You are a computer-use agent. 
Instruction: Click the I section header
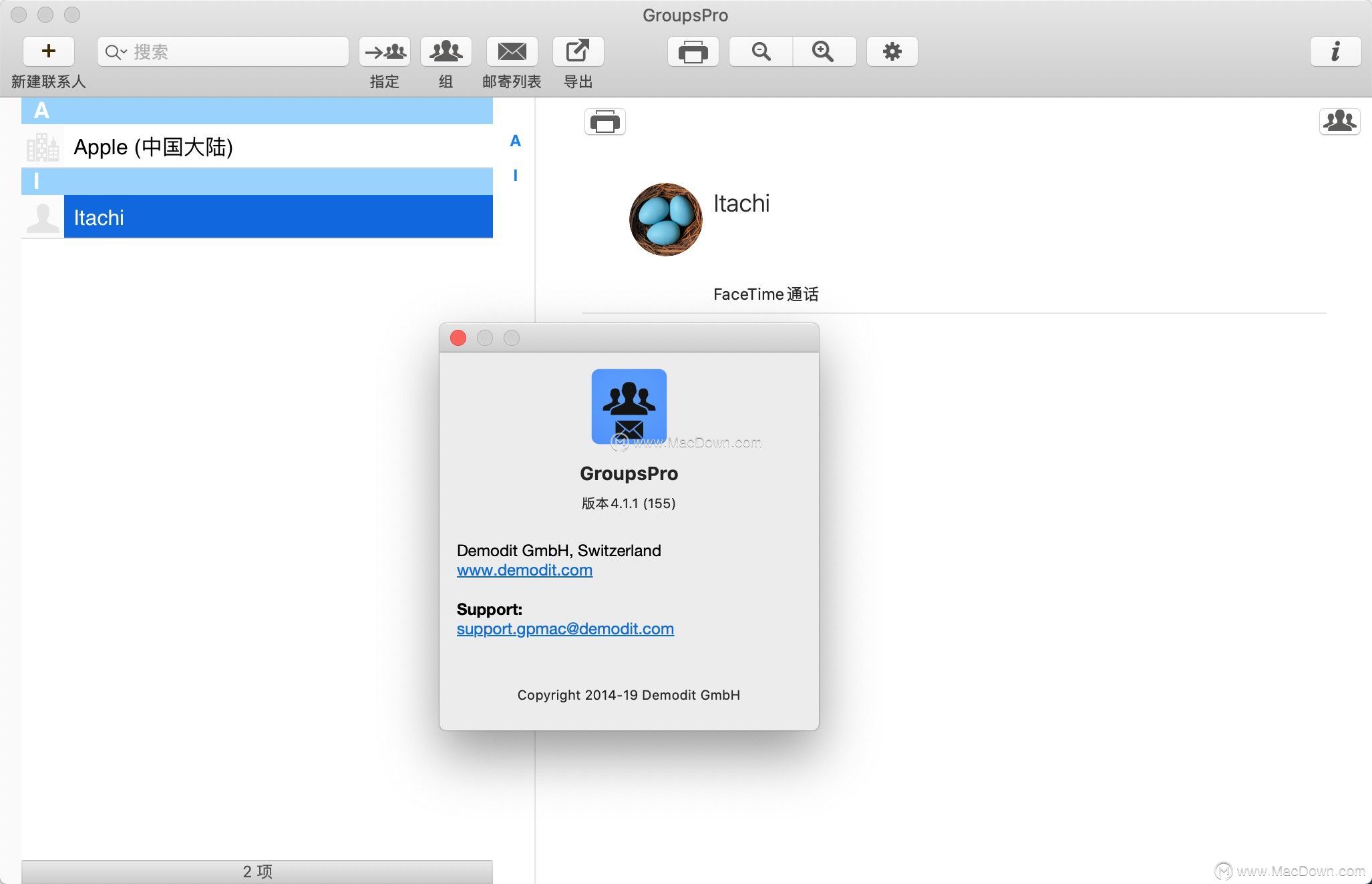coord(257,181)
